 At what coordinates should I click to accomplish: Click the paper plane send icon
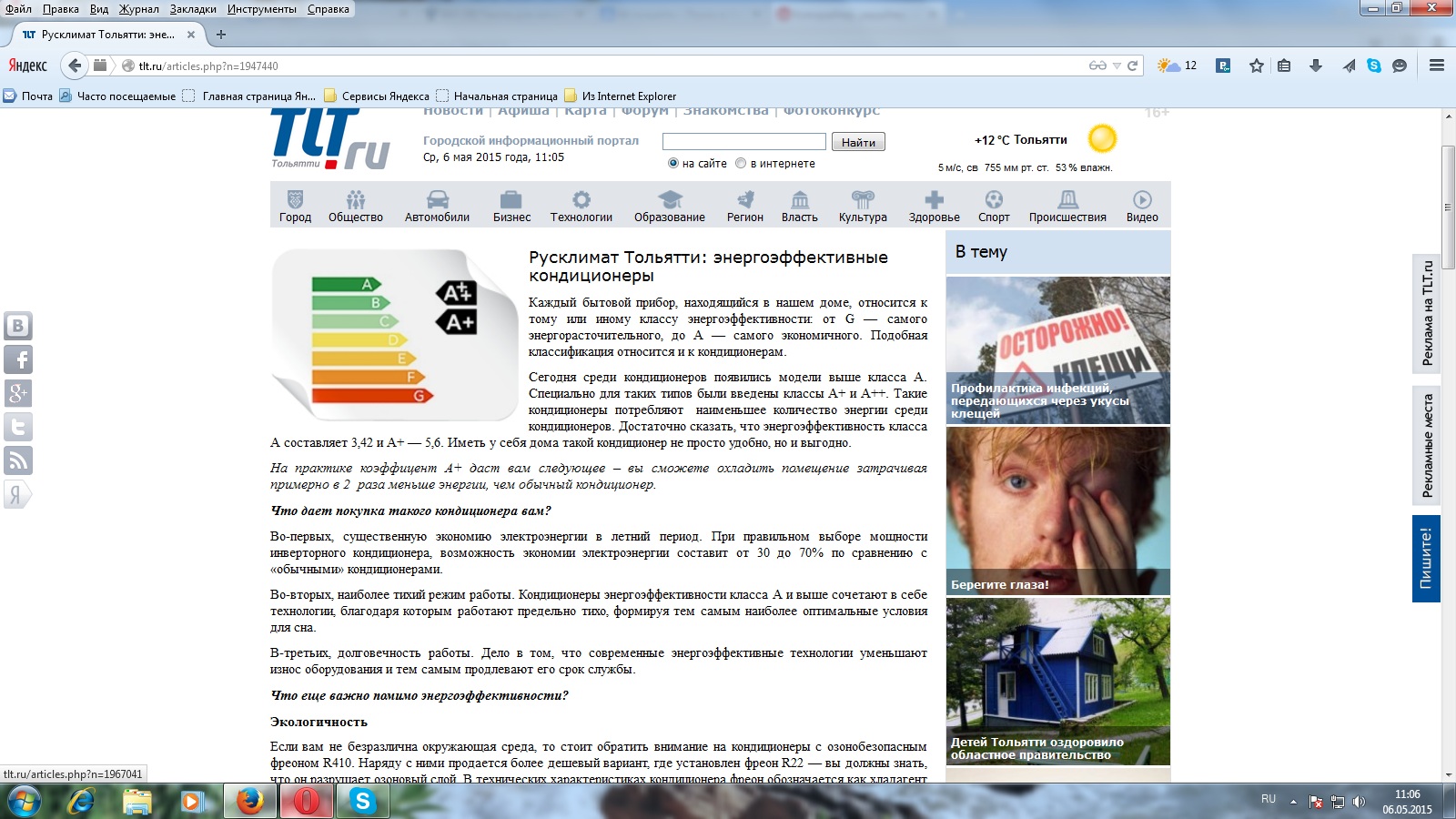[x=1349, y=66]
